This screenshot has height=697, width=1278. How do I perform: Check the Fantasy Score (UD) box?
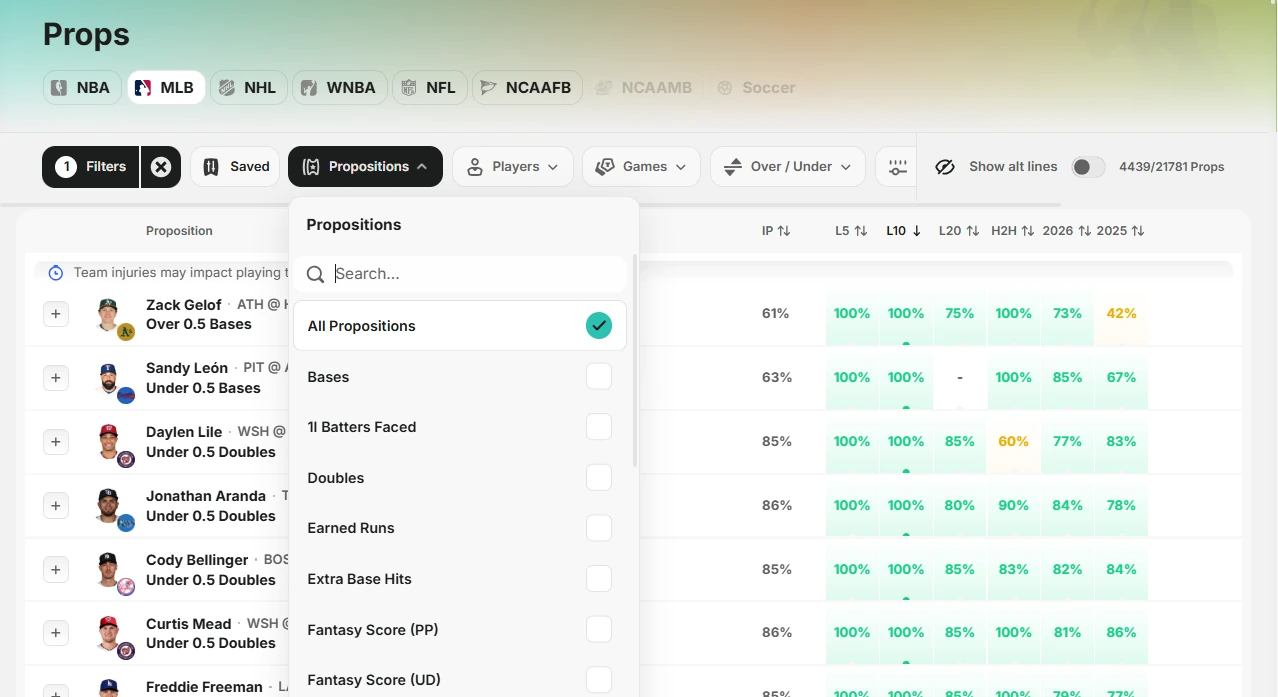pyautogui.click(x=599, y=680)
